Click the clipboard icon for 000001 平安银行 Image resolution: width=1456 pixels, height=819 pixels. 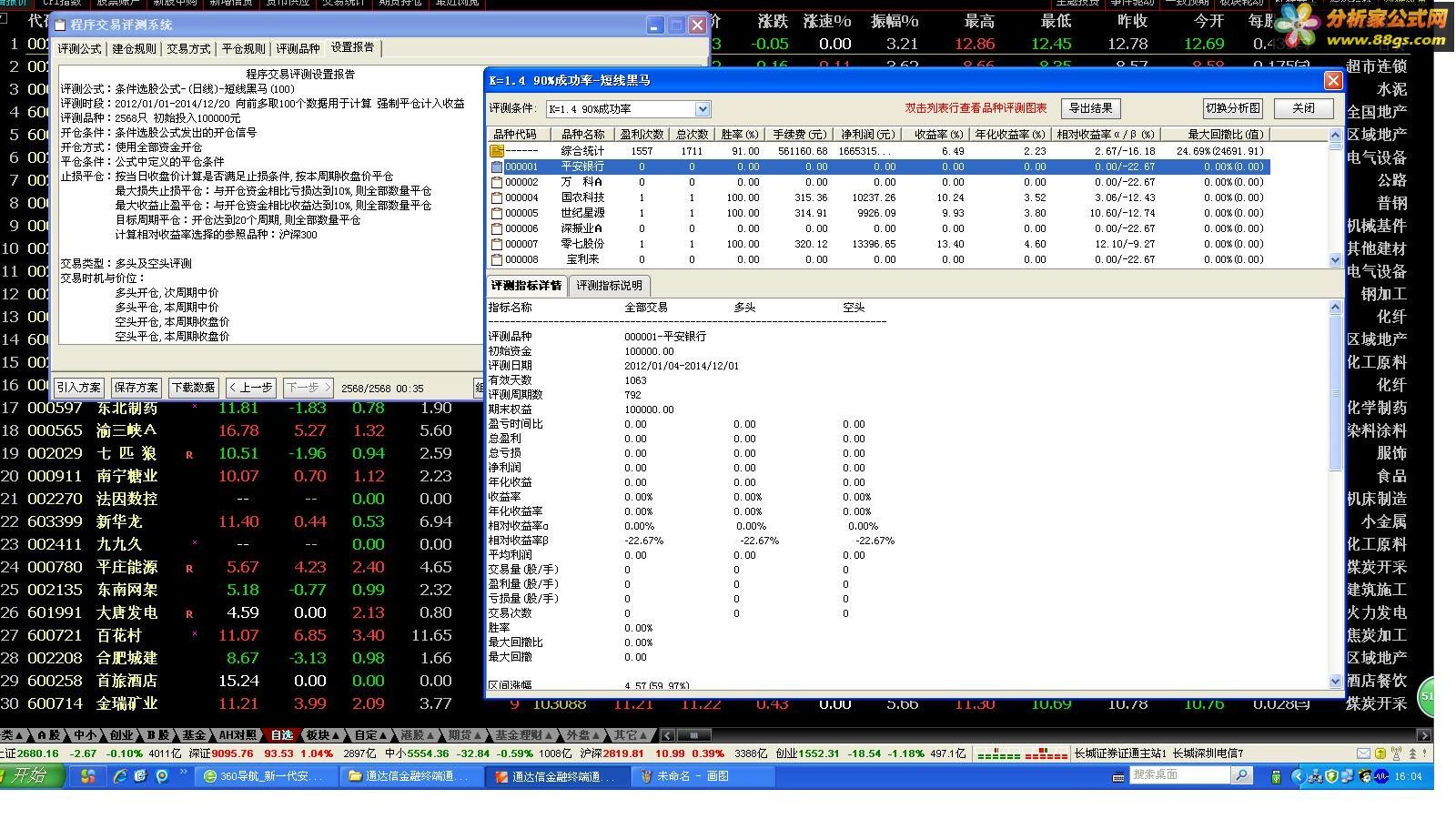click(497, 167)
